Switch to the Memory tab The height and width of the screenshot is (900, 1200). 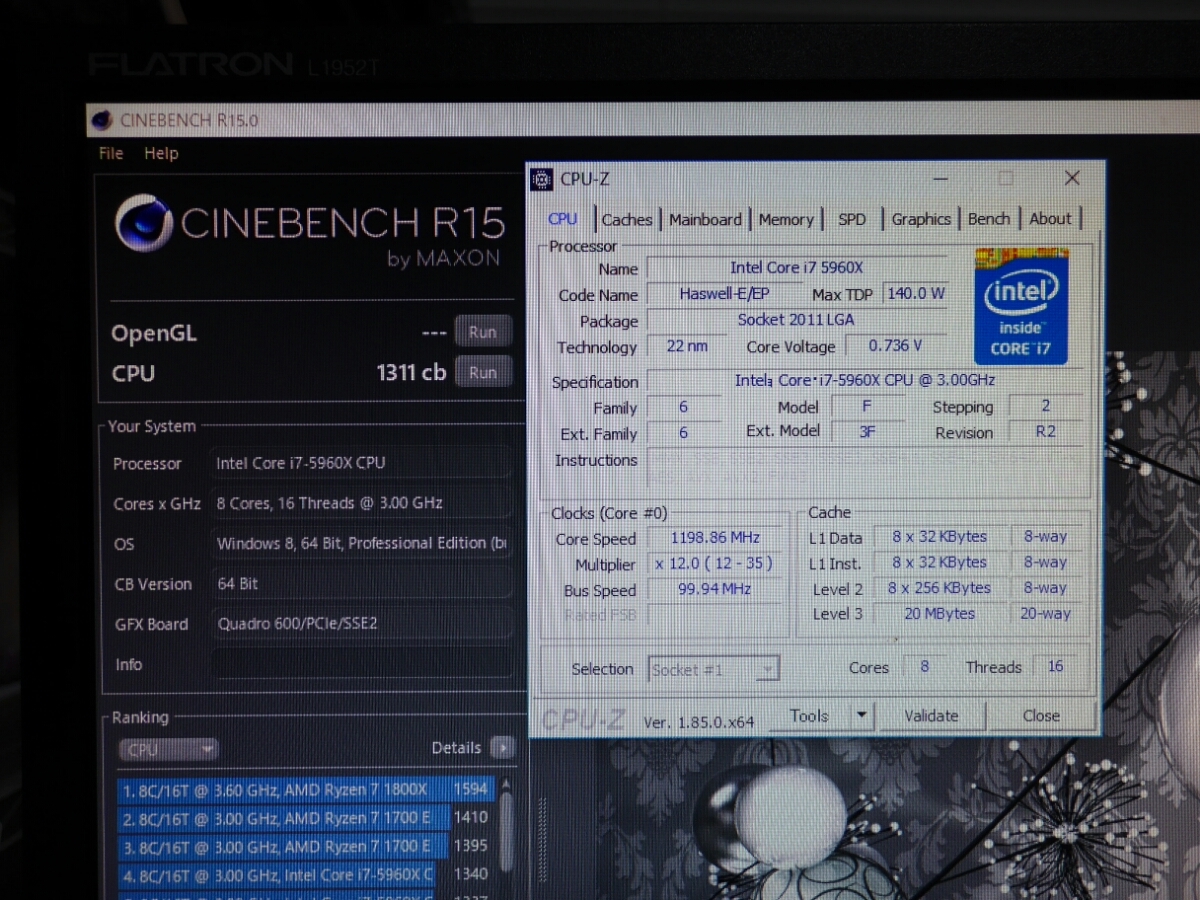pos(786,220)
